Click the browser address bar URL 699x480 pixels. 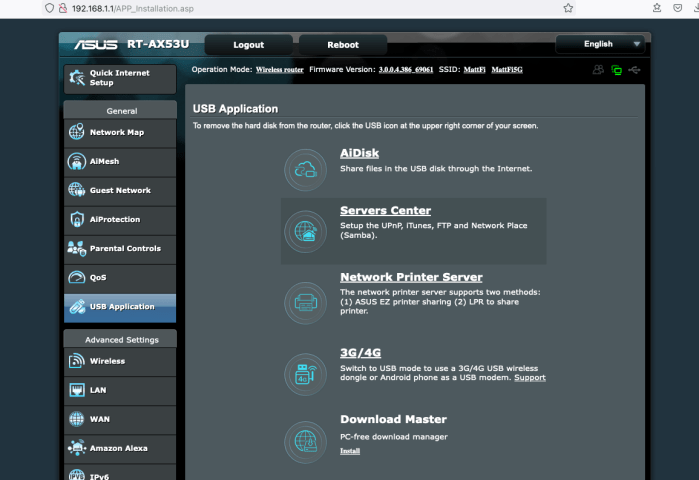point(133,8)
